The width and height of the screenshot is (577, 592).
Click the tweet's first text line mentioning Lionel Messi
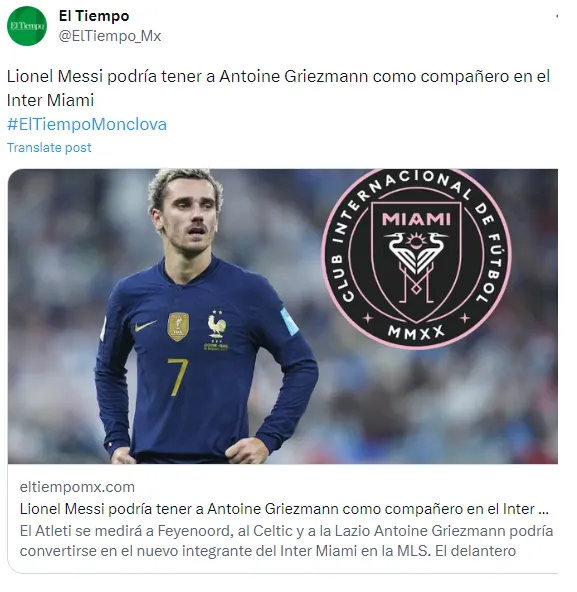click(278, 76)
